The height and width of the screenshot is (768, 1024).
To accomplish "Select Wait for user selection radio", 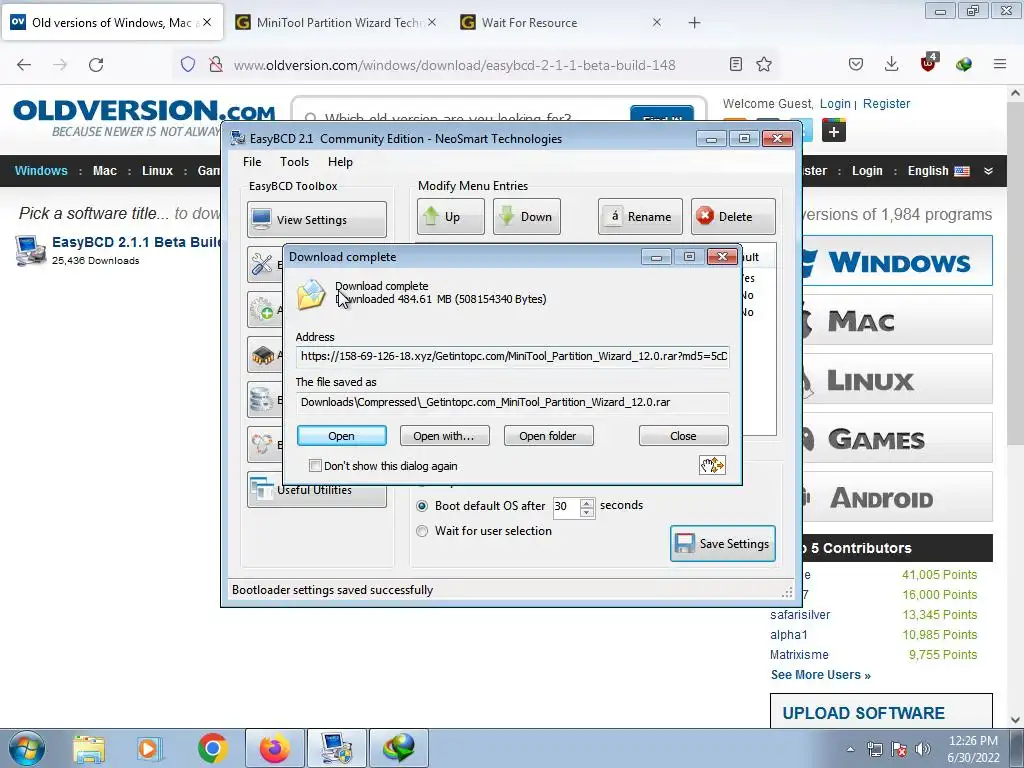I will [x=423, y=531].
